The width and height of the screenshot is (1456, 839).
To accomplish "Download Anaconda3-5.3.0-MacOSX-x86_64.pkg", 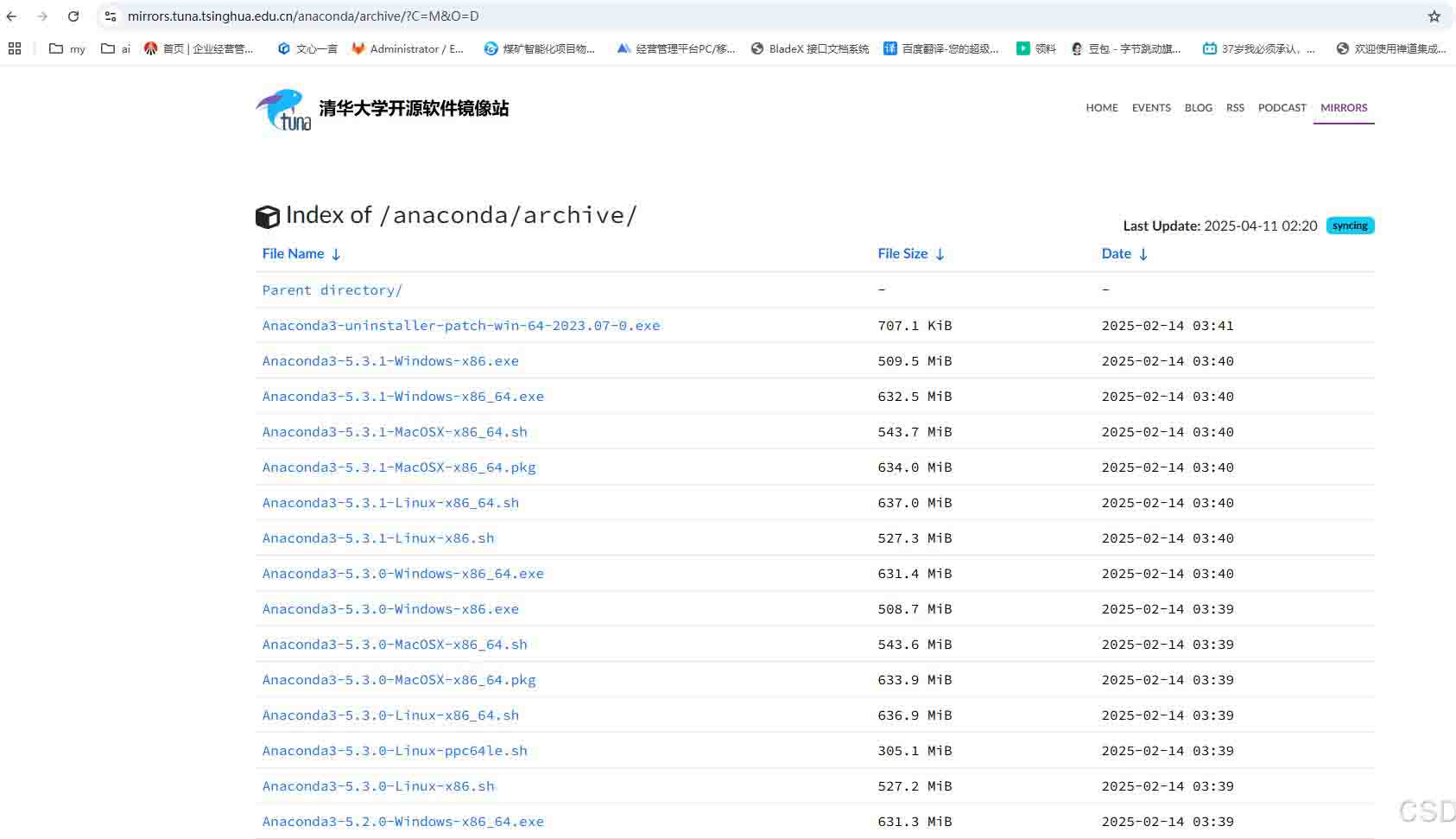I will (x=399, y=680).
